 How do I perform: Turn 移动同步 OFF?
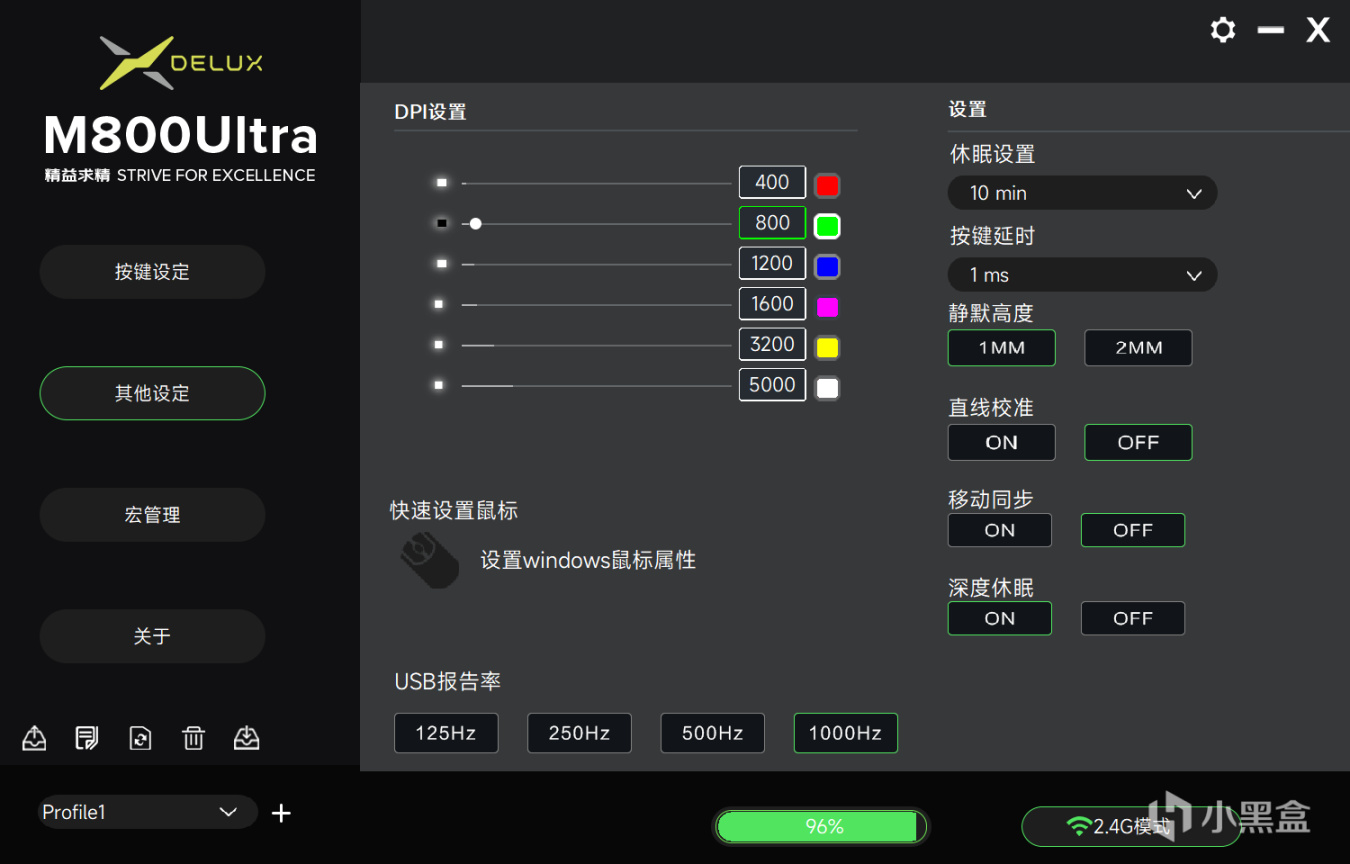click(1133, 530)
